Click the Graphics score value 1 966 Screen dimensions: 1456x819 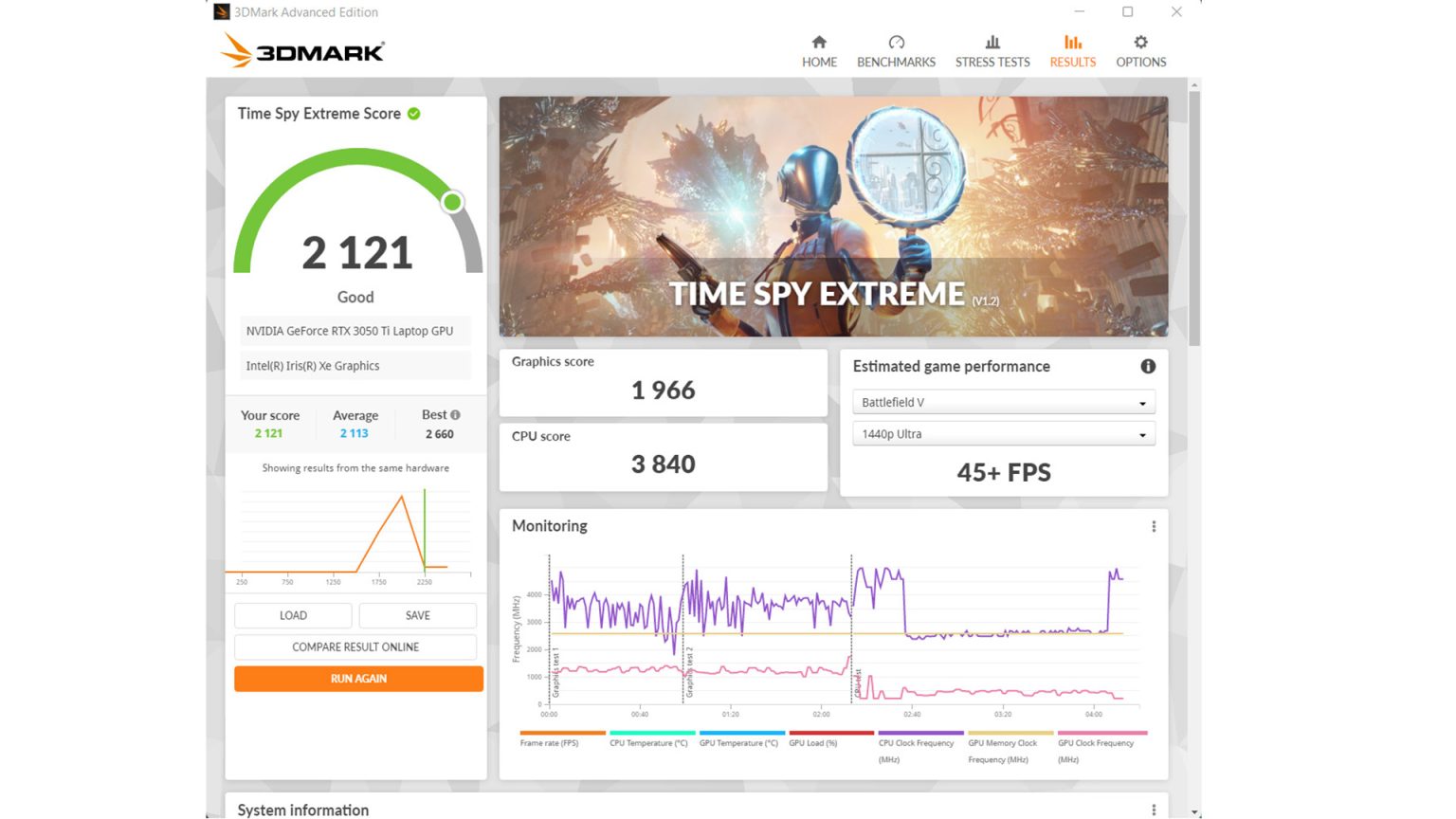[664, 391]
